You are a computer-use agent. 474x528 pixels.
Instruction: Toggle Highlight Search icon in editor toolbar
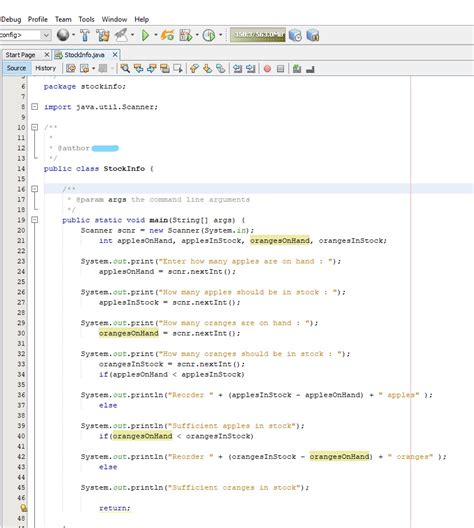[x=165, y=69]
